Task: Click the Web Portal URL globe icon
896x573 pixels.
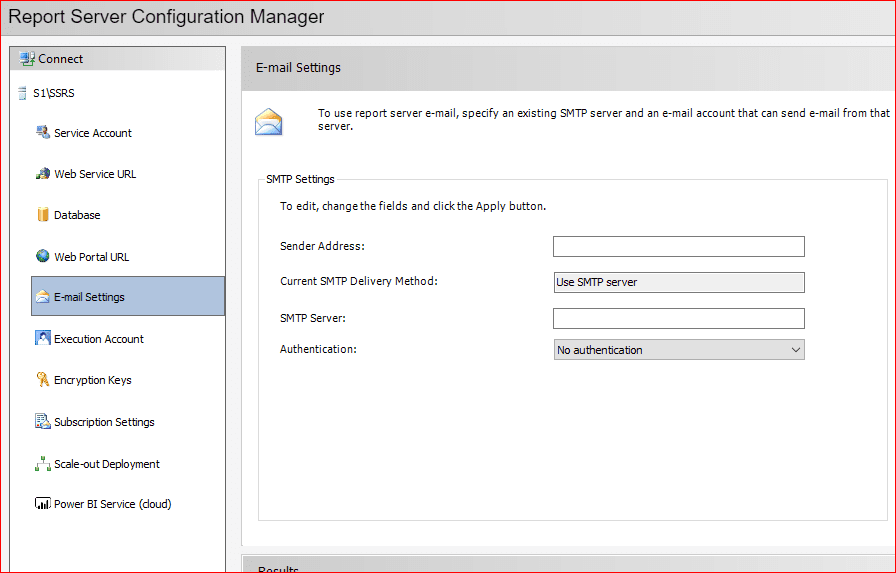Action: [43, 257]
